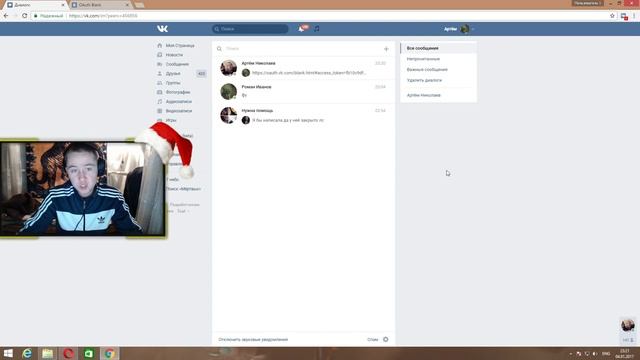Open Windows Start button

tap(8, 353)
